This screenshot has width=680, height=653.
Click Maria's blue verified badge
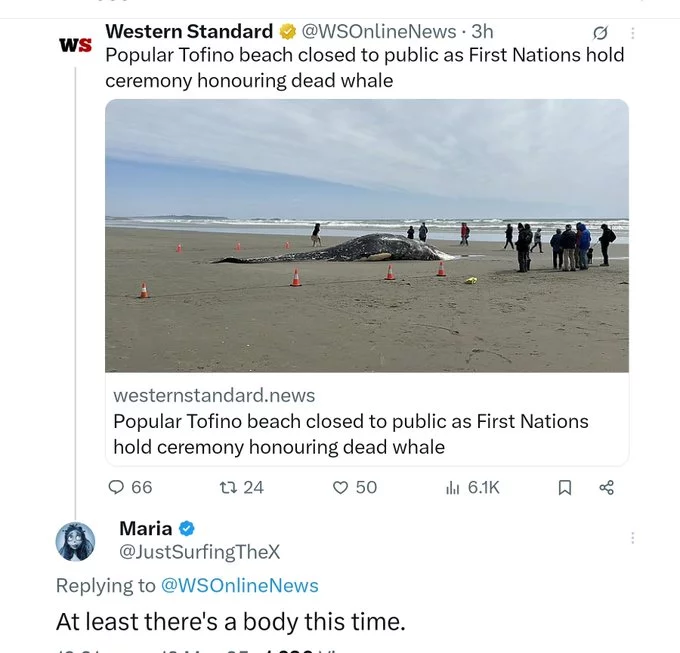(x=187, y=529)
